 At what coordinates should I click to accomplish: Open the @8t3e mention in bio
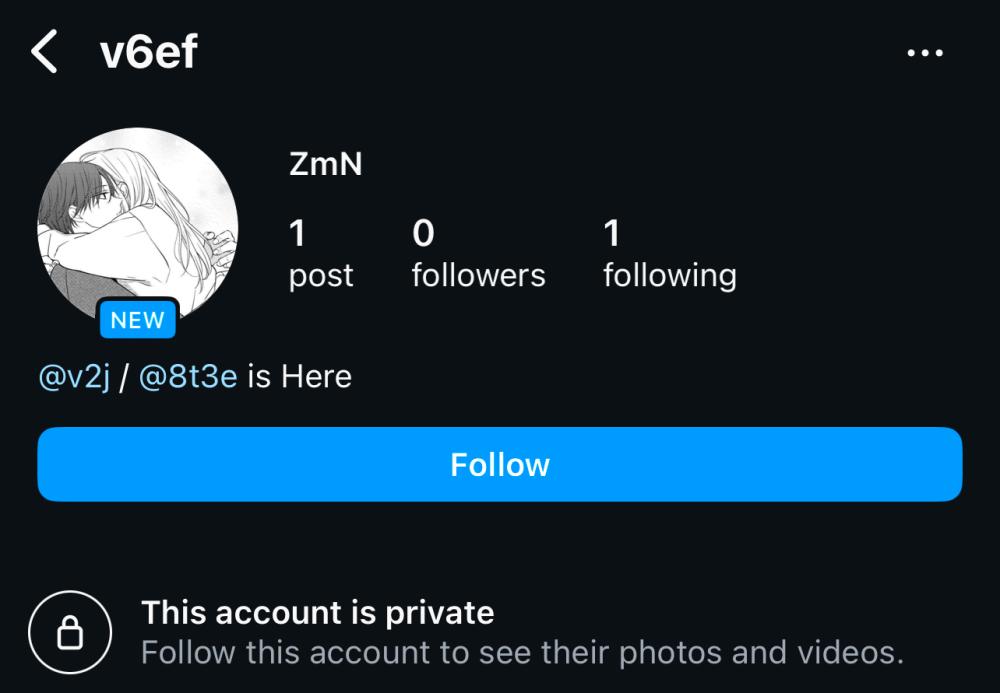[188, 377]
